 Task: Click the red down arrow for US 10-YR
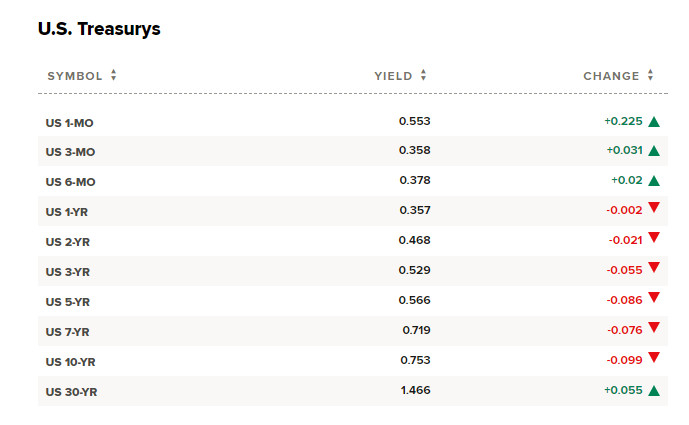[x=654, y=358]
